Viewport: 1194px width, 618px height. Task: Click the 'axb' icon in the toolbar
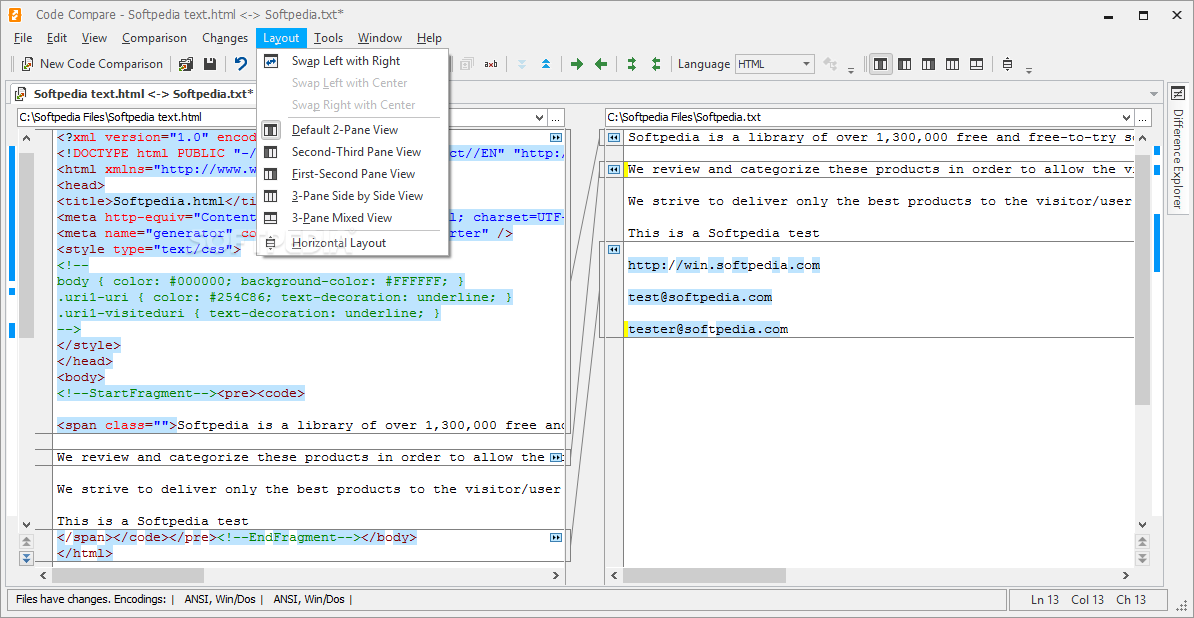click(490, 65)
